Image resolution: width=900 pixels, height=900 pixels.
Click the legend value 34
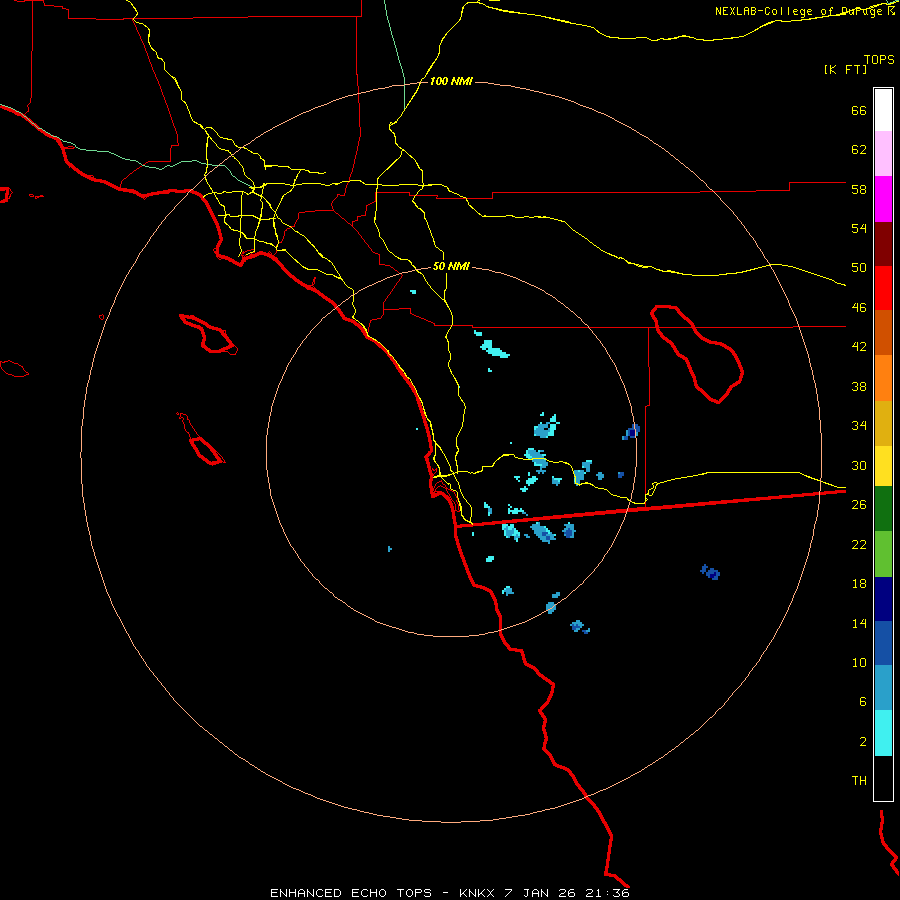[x=859, y=426]
